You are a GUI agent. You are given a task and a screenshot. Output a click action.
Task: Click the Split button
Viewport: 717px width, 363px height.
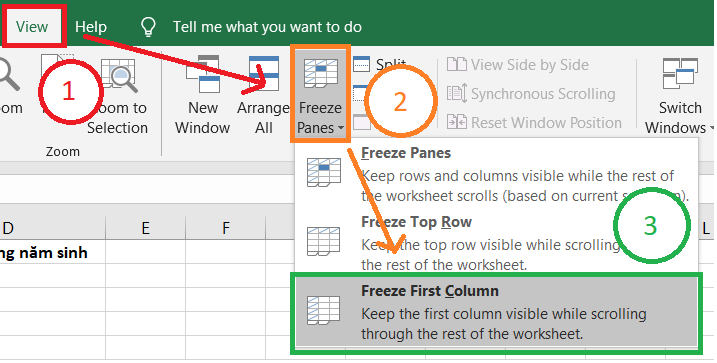(380, 64)
